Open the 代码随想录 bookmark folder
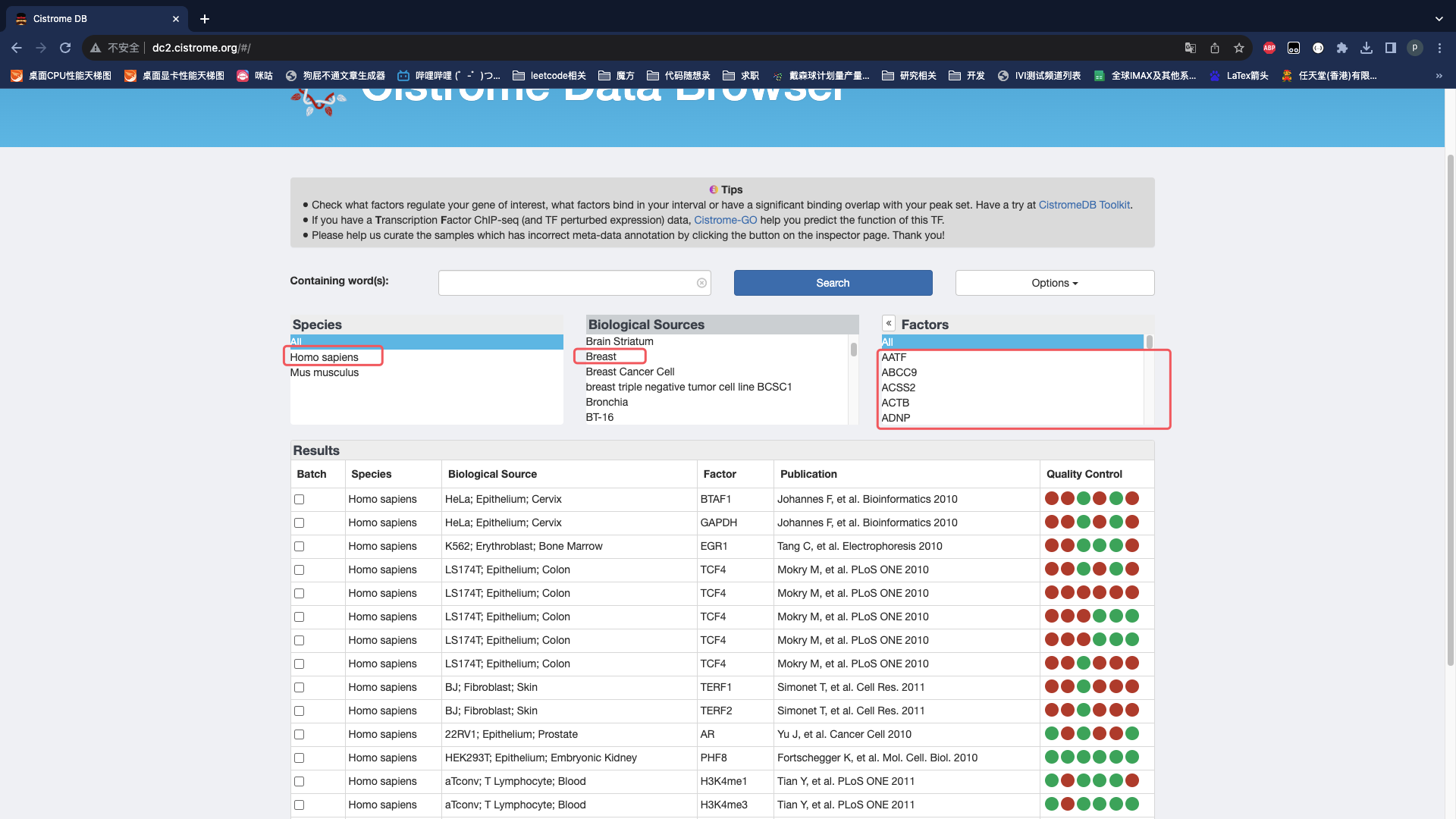The width and height of the screenshot is (1456, 819). point(679,76)
